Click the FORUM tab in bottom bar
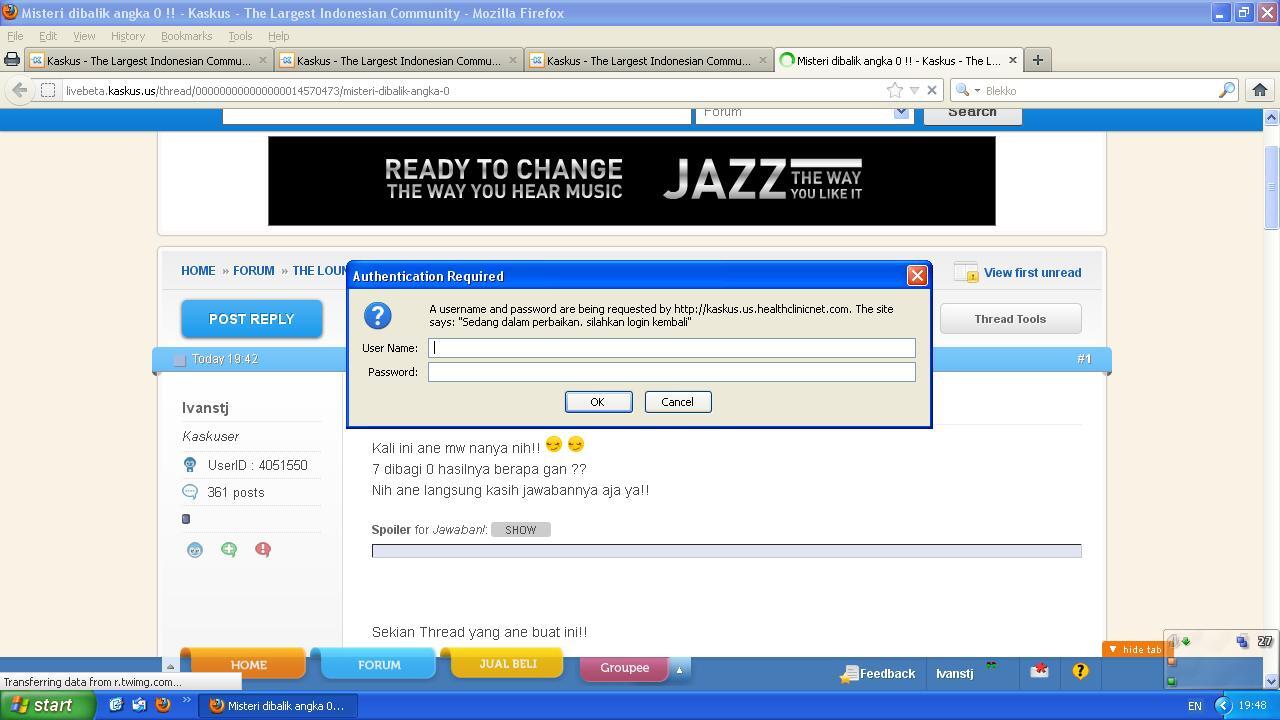 pyautogui.click(x=379, y=664)
